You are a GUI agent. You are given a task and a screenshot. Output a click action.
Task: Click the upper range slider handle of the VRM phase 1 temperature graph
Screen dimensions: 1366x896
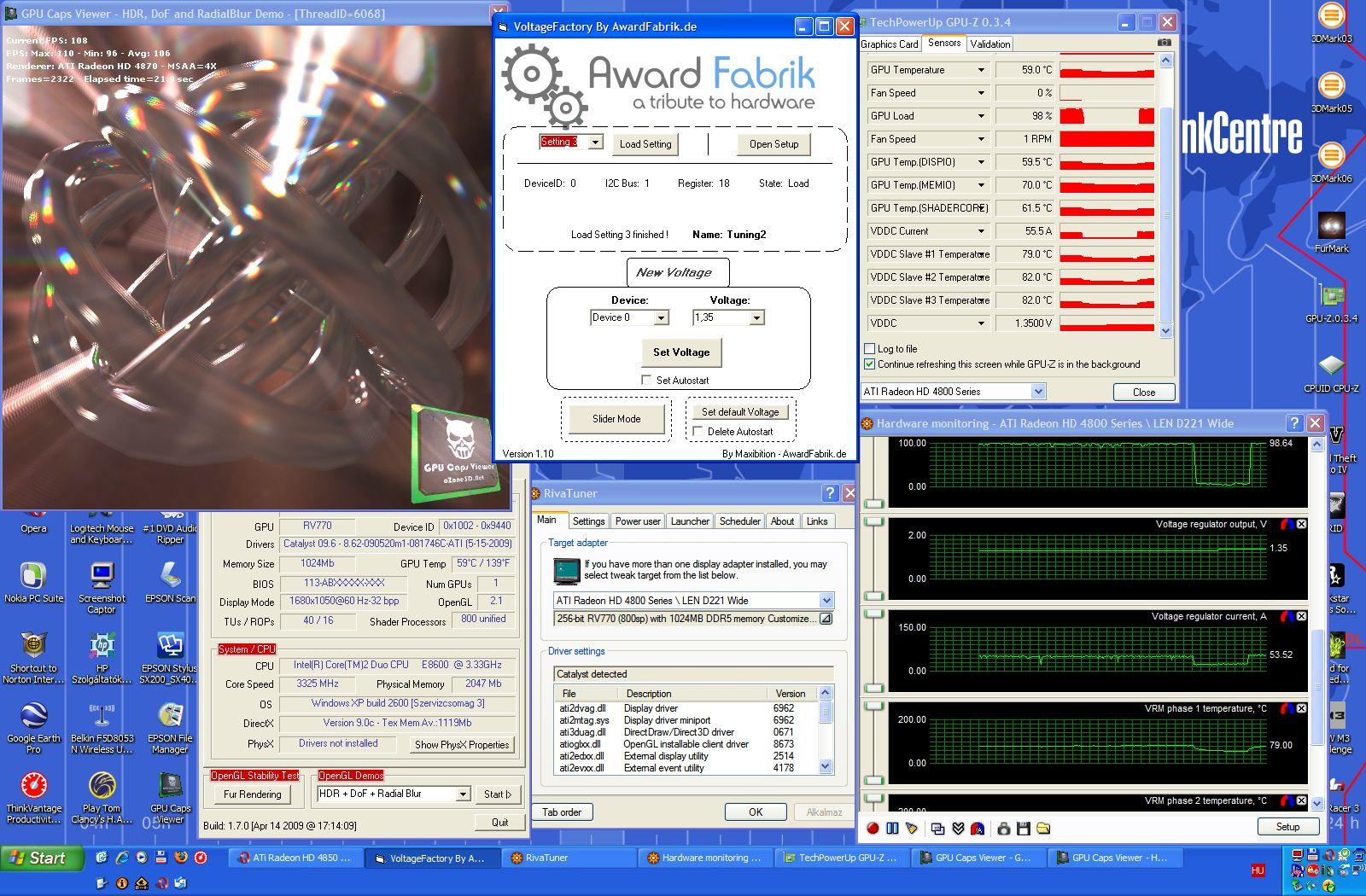[873, 707]
